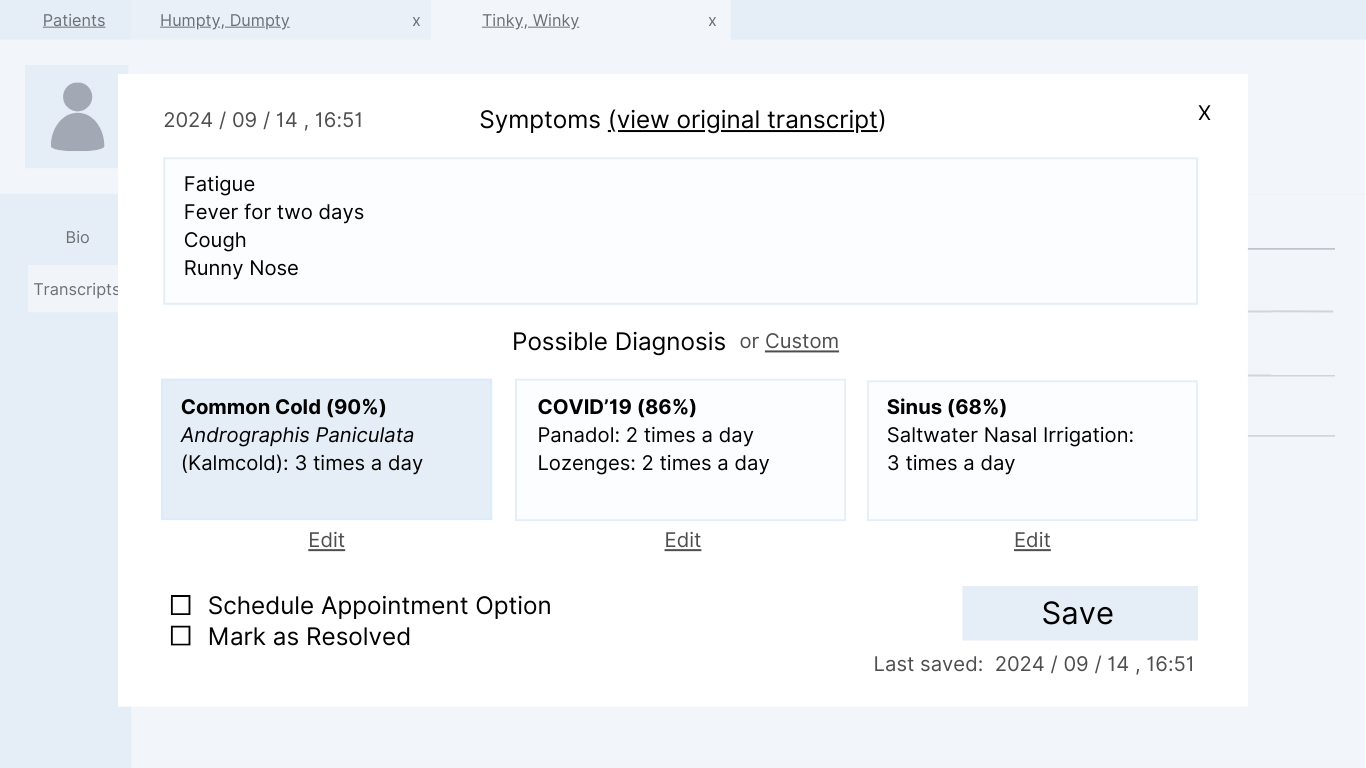This screenshot has height=768, width=1366.
Task: Switch to Humpty, Dumpty patient tab
Action: click(x=225, y=21)
